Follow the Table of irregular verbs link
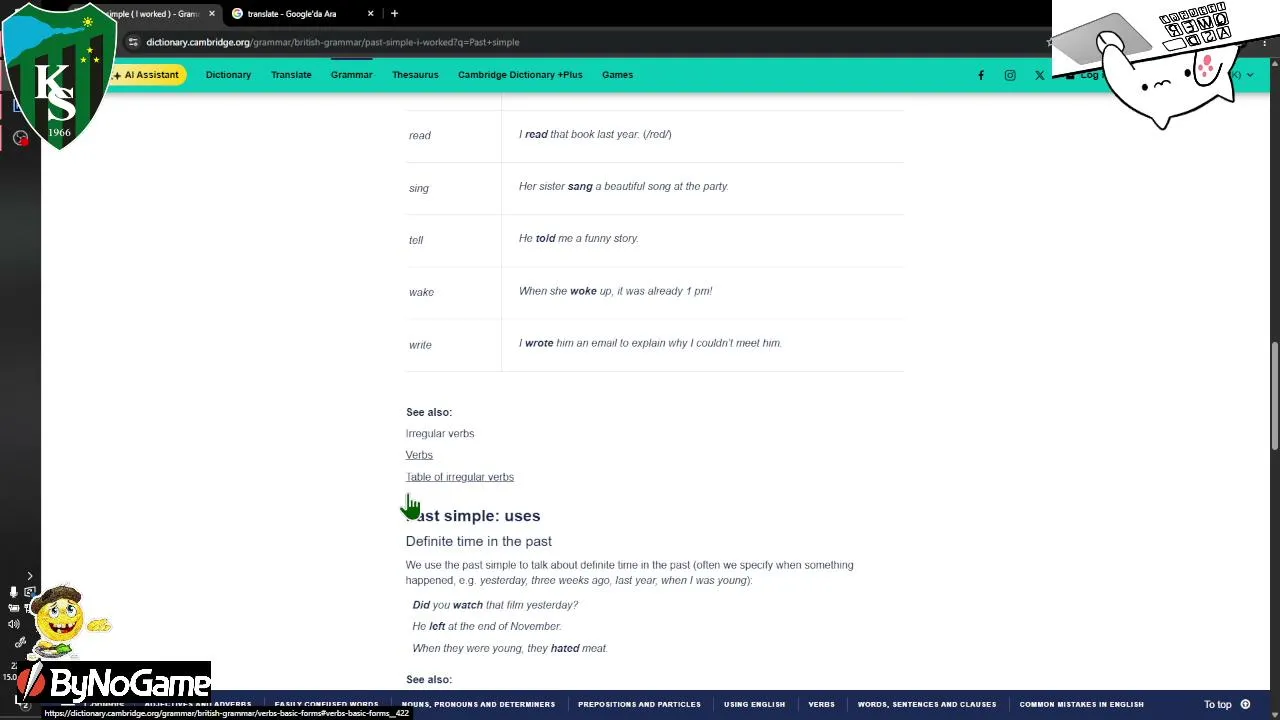This screenshot has height=720, width=1280. click(460, 477)
